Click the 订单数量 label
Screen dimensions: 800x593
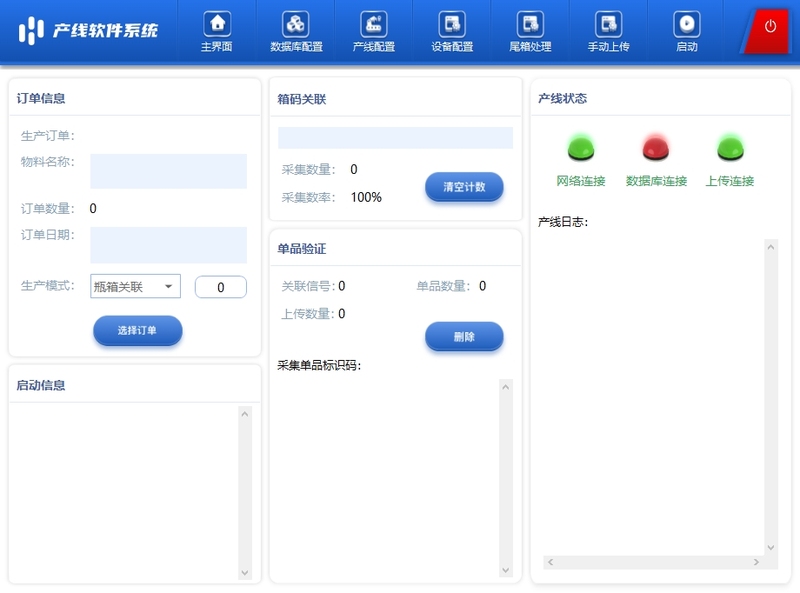click(x=47, y=208)
